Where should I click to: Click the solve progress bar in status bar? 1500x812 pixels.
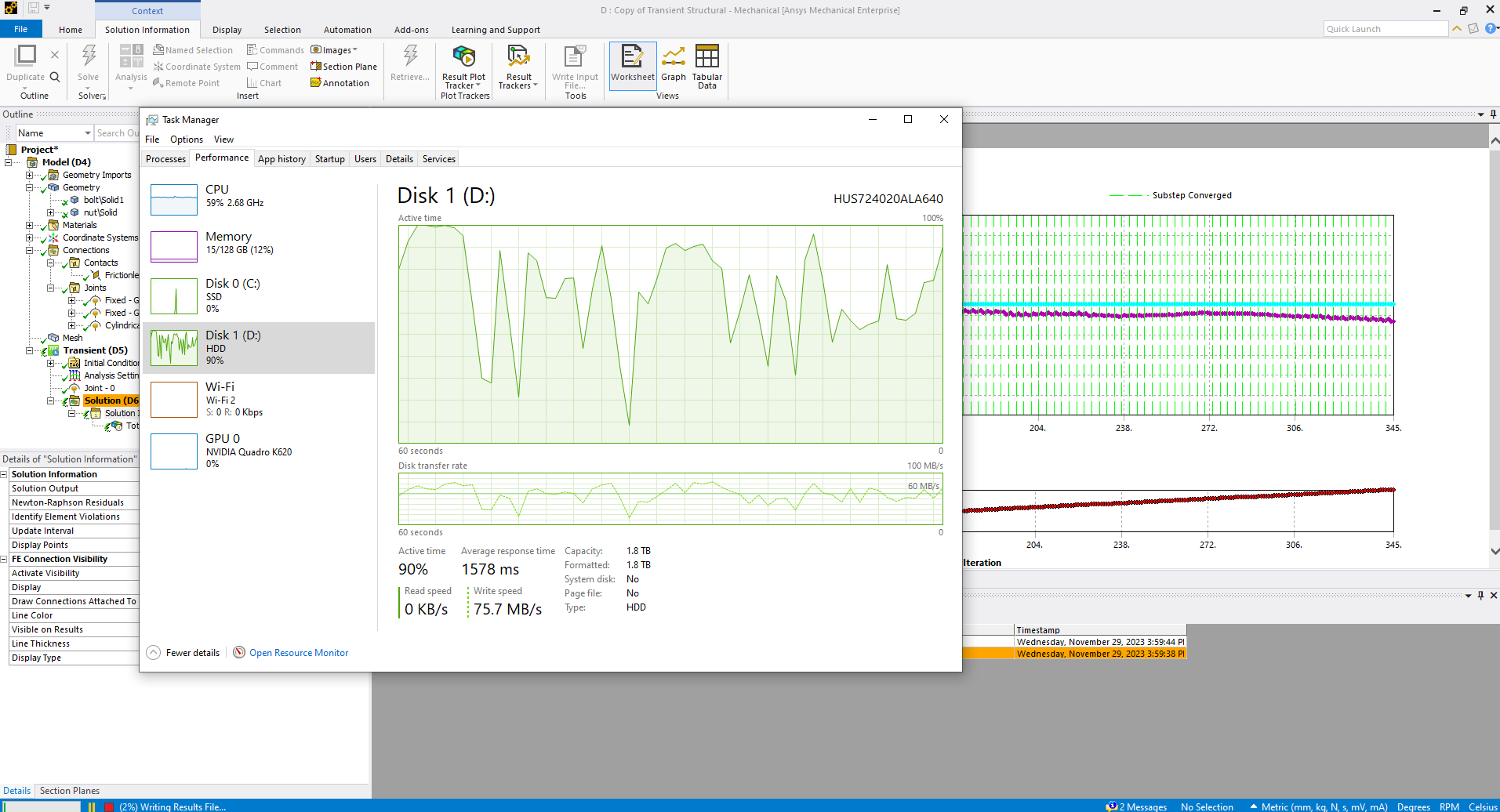click(41, 807)
